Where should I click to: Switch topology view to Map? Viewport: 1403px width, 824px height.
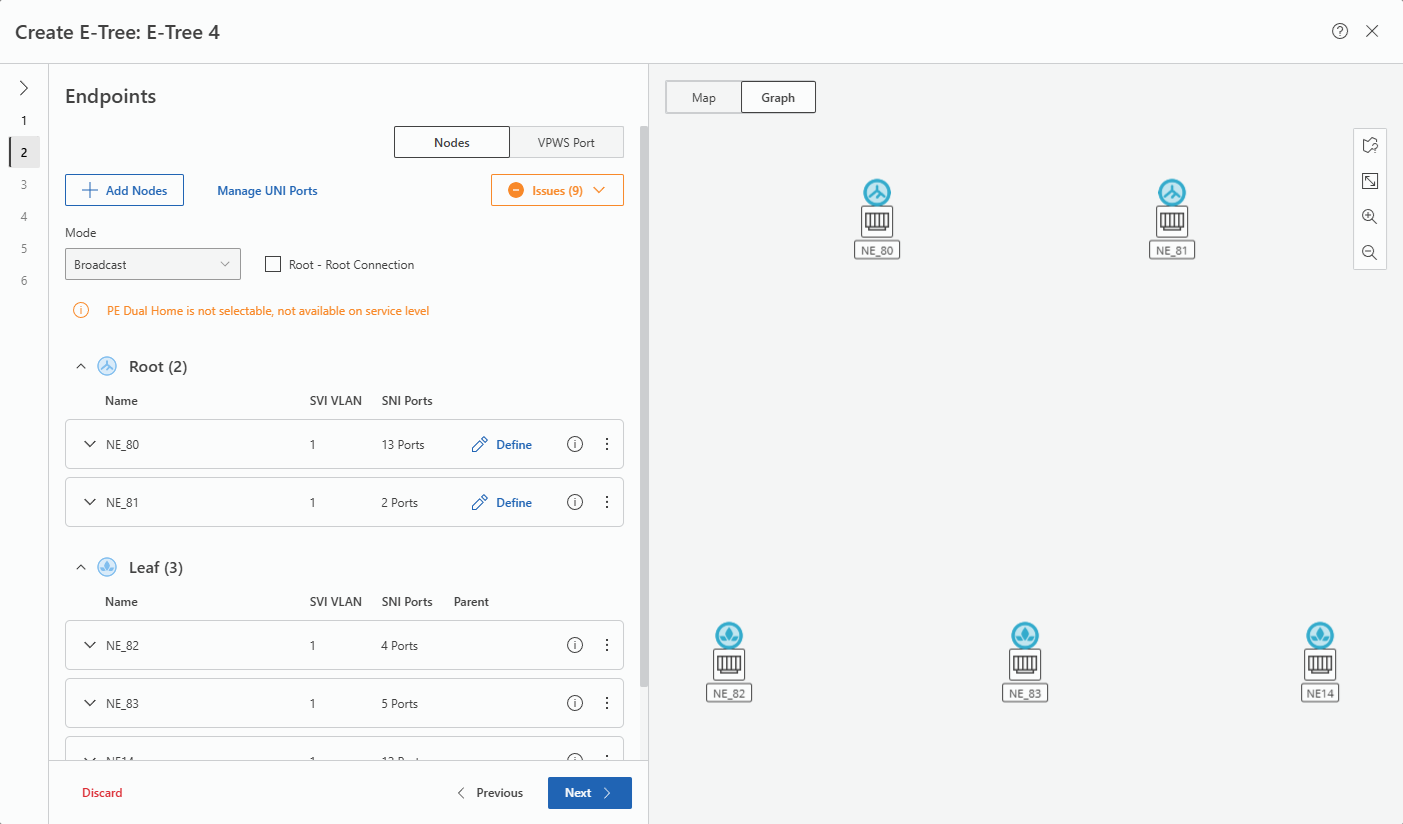704,98
